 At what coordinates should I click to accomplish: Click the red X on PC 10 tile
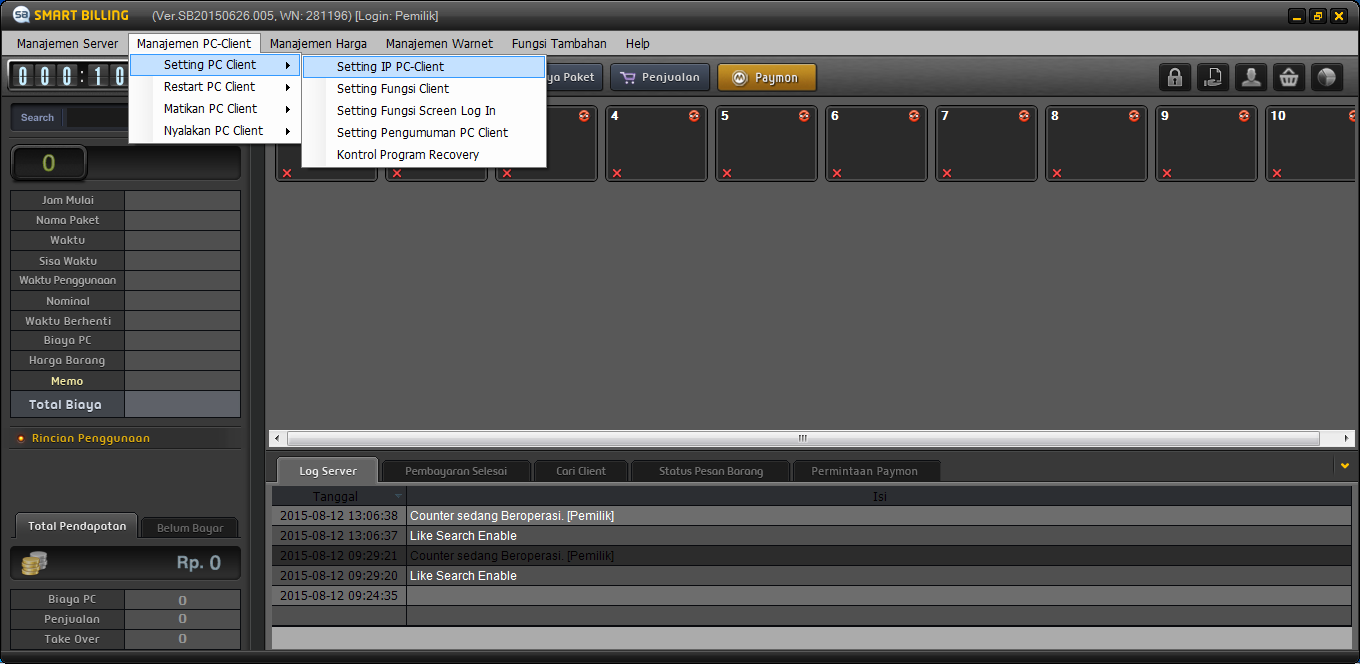(x=1277, y=173)
